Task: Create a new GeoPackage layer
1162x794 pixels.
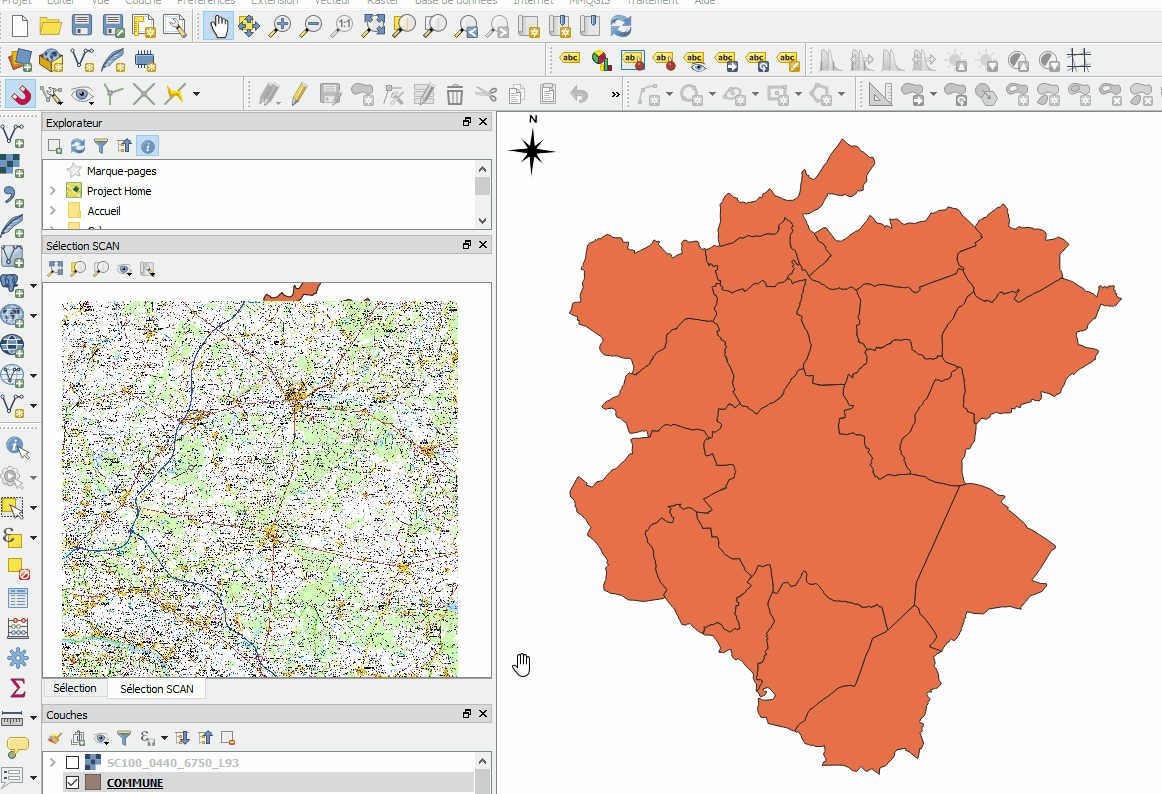Action: [x=51, y=60]
